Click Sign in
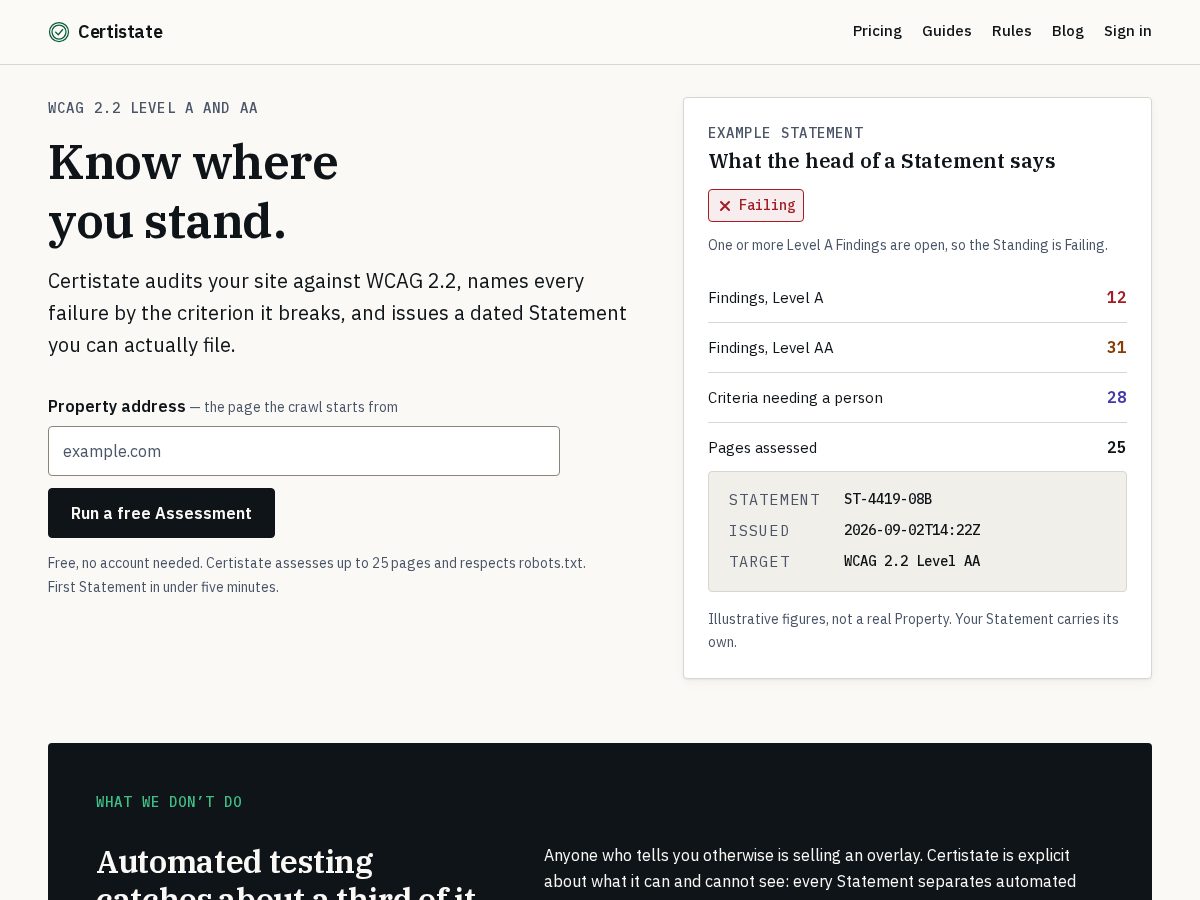1200x900 pixels. [1128, 31]
